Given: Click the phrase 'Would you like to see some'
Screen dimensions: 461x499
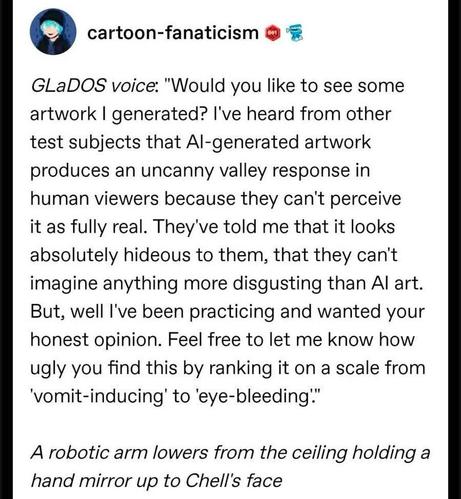Looking at the screenshot, I should (284, 86).
